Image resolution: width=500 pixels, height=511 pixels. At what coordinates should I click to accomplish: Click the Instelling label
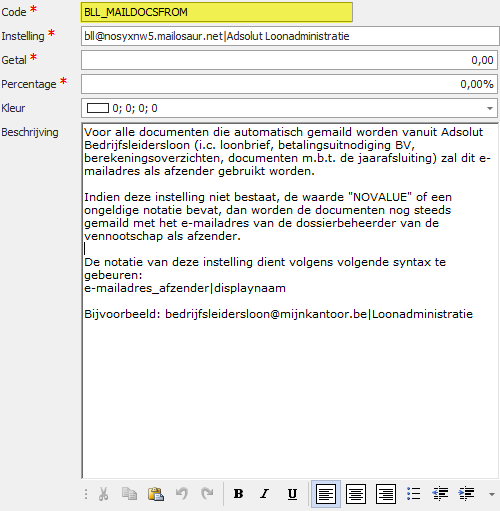coord(23,36)
